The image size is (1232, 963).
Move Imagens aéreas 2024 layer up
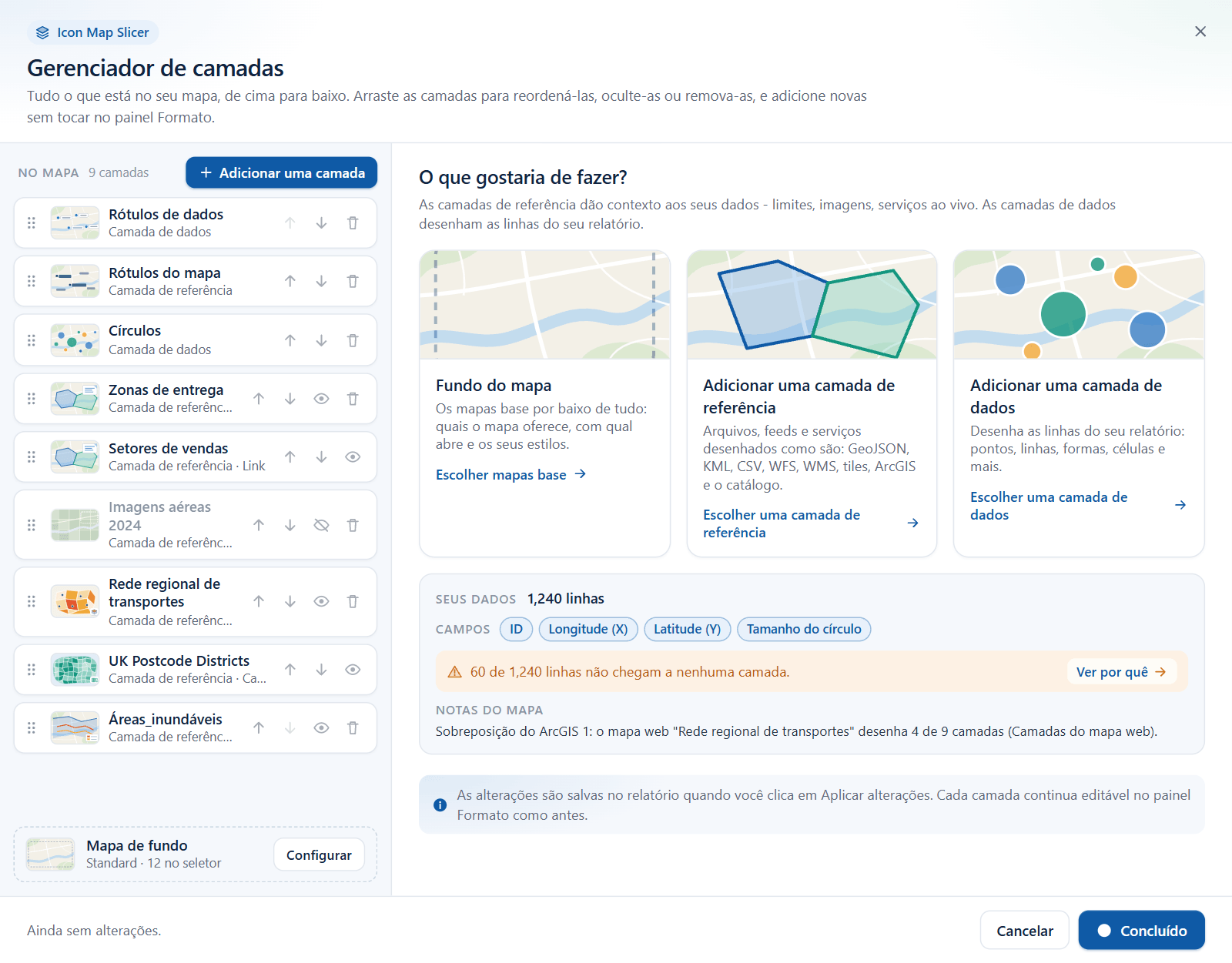click(x=259, y=525)
